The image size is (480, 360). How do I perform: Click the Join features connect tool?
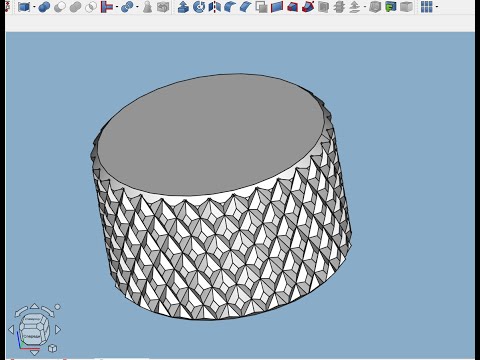107,7
